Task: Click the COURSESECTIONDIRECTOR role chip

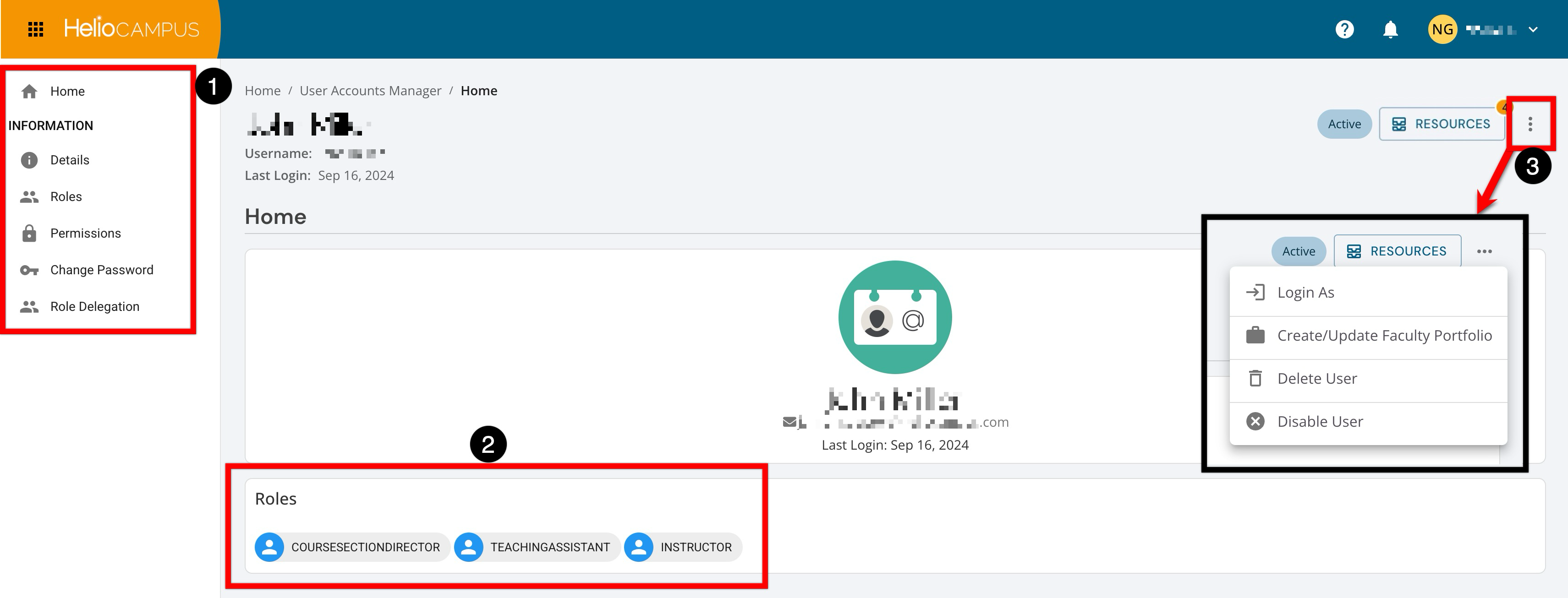Action: click(352, 547)
